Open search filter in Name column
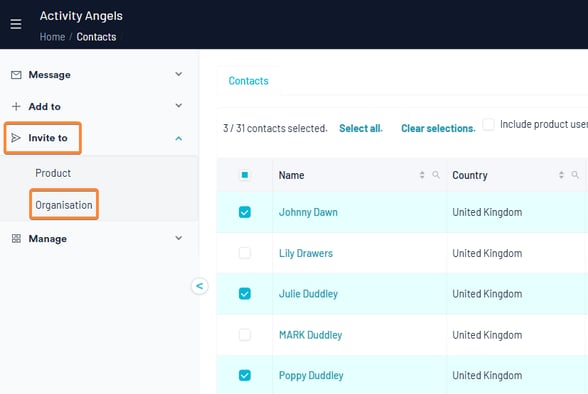The image size is (588, 394). pos(436,175)
